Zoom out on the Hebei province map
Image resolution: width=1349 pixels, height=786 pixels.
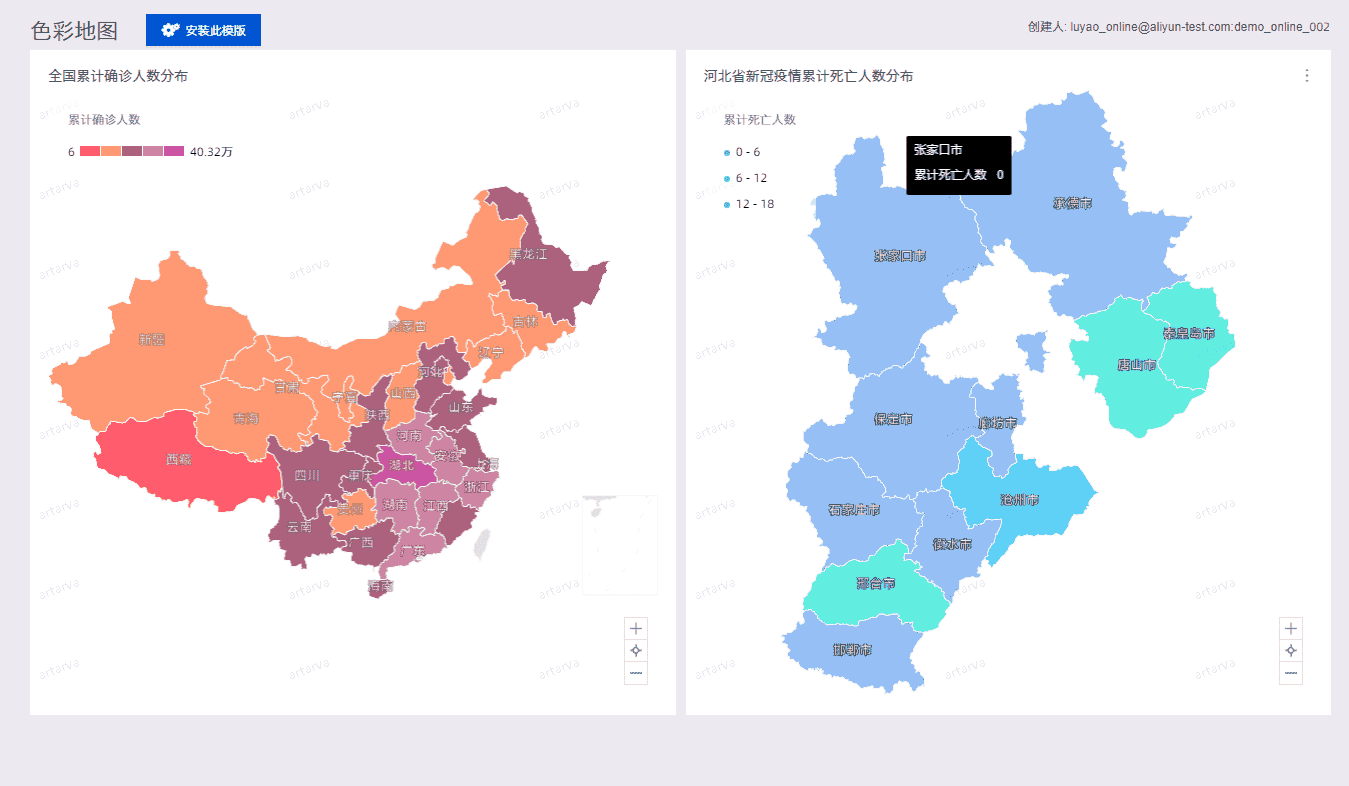tap(1291, 673)
